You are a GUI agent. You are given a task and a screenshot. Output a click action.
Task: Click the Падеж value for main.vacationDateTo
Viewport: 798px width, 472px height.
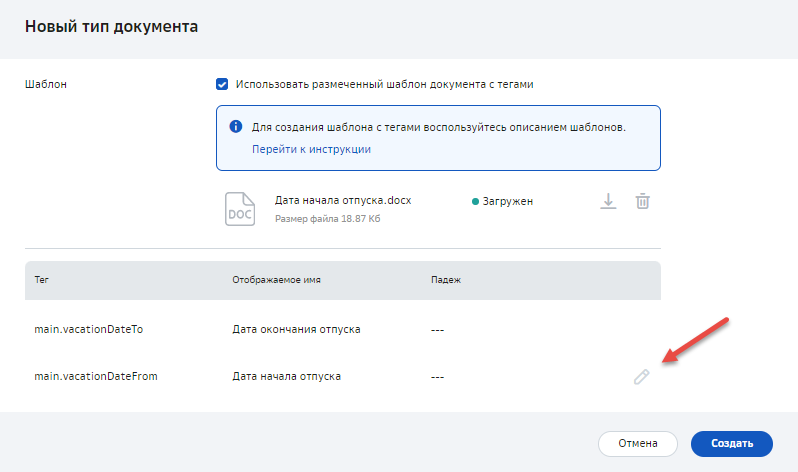437,330
